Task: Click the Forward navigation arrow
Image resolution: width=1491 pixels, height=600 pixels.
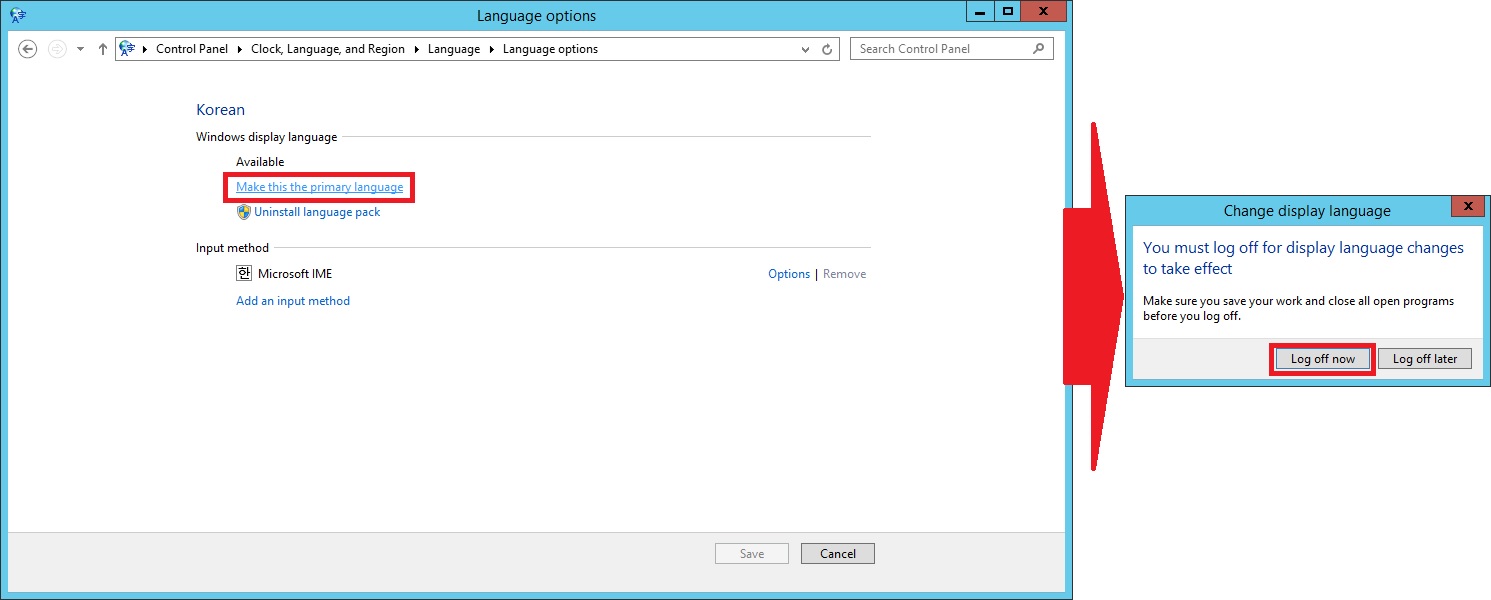Action: [57, 49]
